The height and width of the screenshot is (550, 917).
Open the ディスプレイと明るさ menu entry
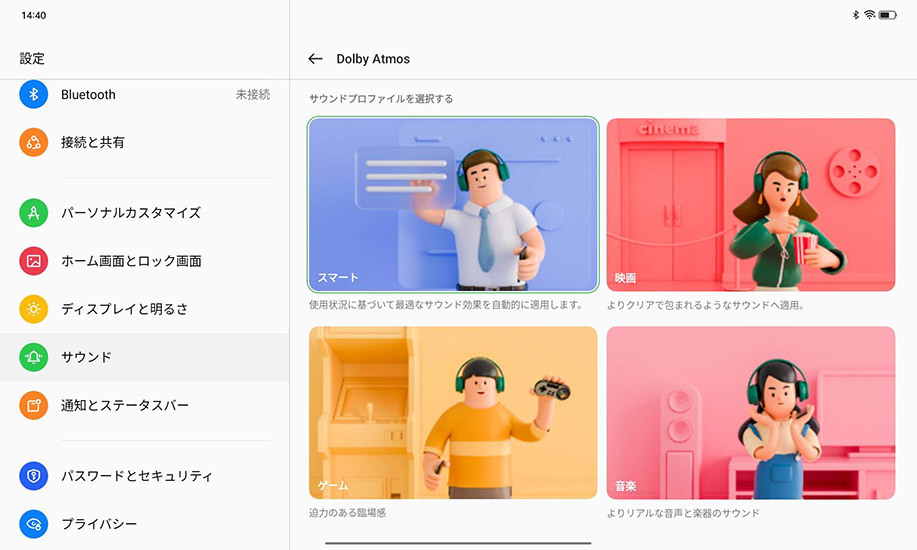click(x=124, y=309)
